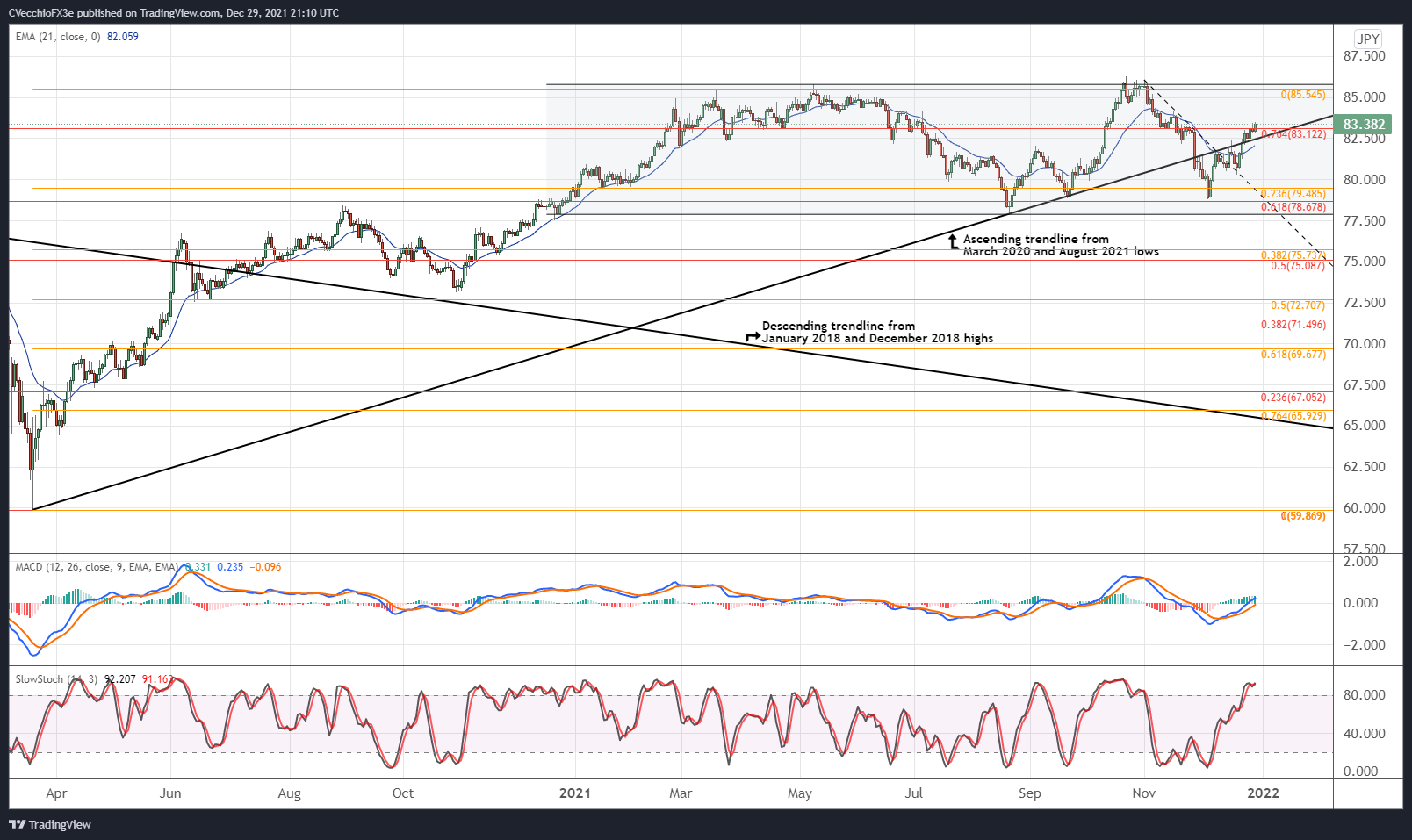
Task: Click the Fibonacci label 0.5(72.707)
Action: (1298, 305)
